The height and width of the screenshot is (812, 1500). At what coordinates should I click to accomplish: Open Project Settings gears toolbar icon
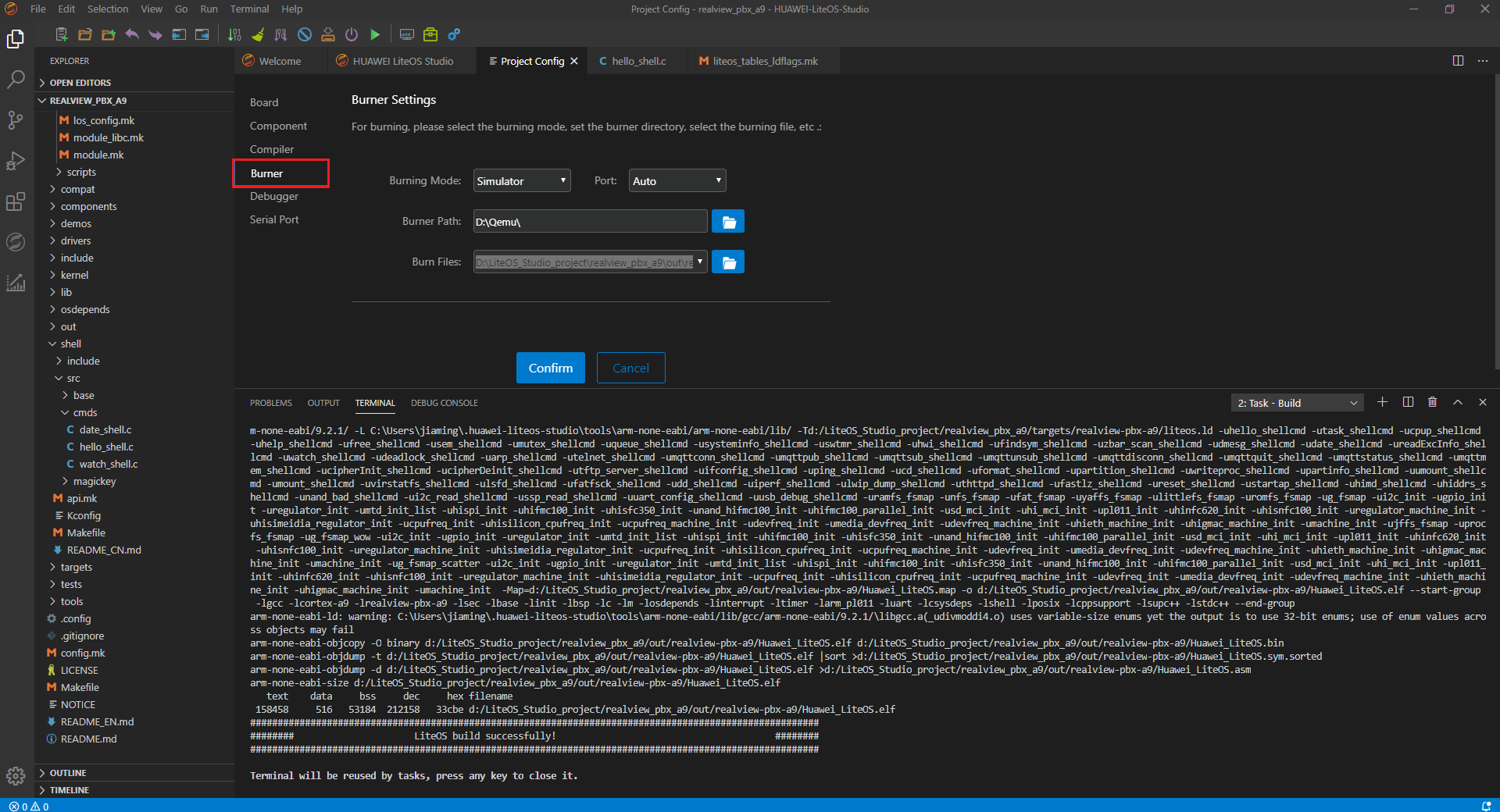pos(454,34)
